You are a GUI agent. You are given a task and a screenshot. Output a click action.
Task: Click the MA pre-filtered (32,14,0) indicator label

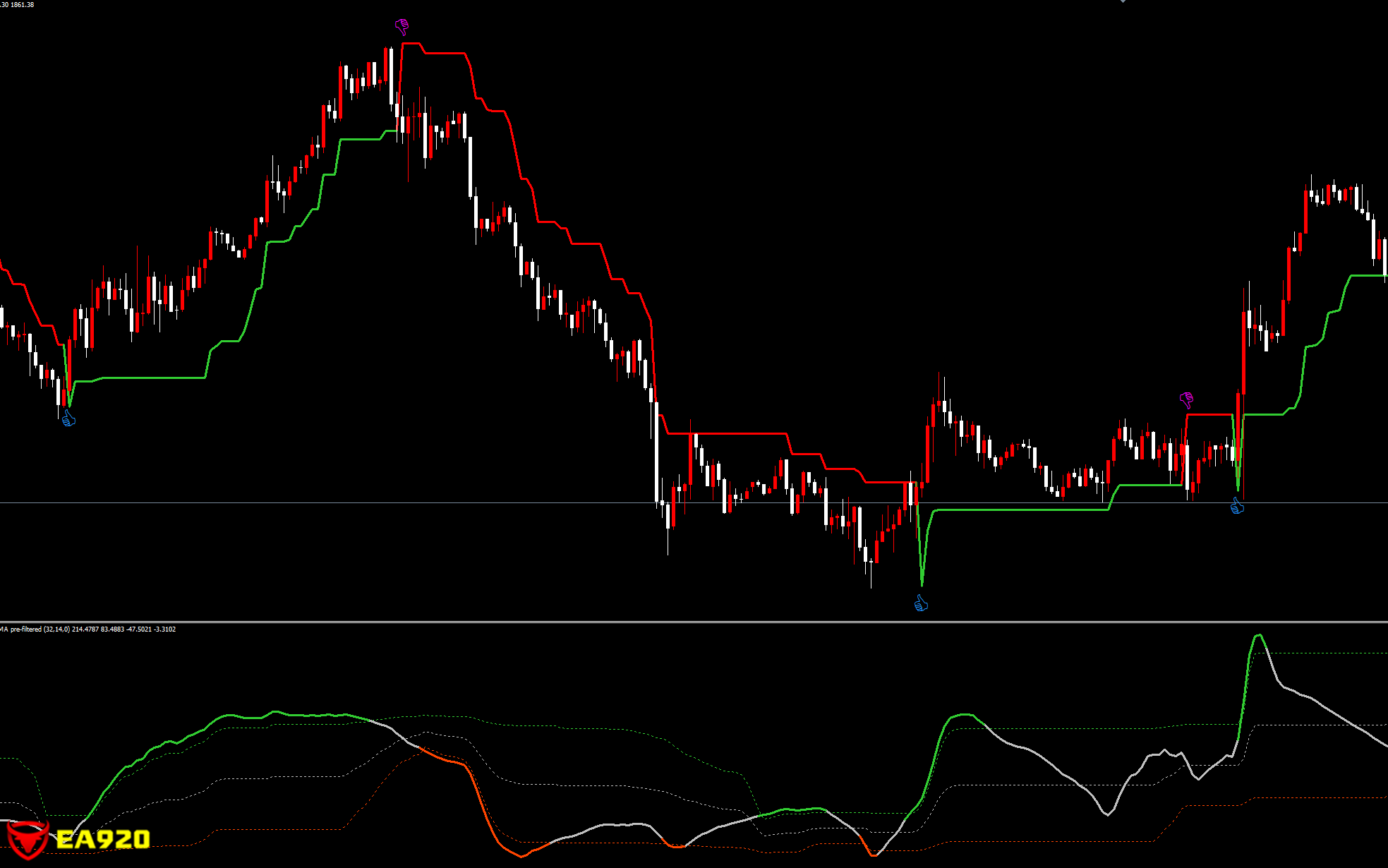coord(35,629)
